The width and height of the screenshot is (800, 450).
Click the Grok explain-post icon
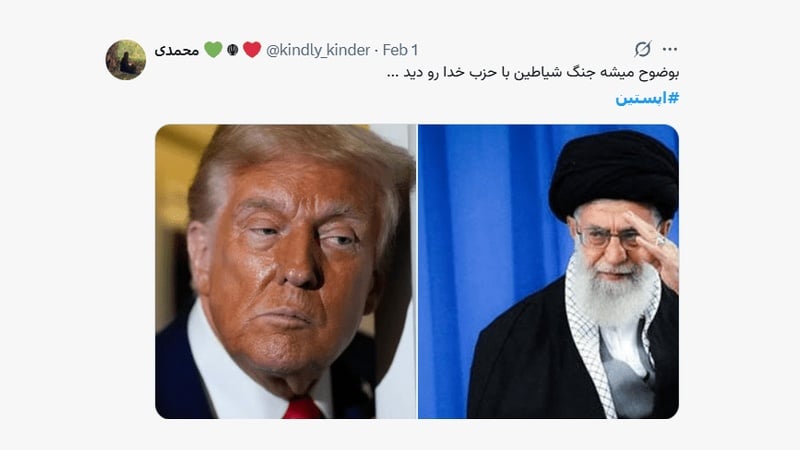642,49
